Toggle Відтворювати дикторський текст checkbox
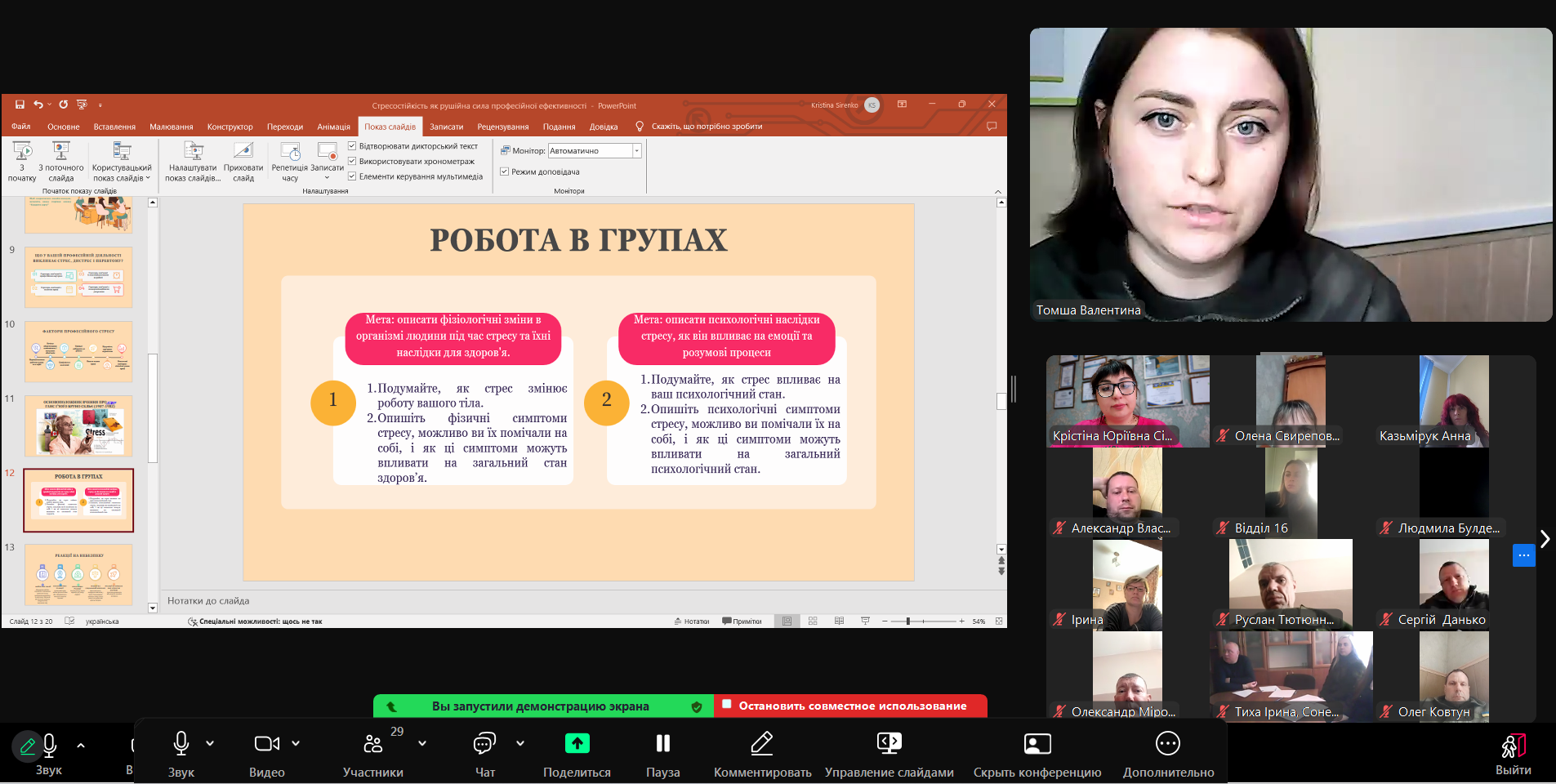Viewport: 1556px width, 784px height. point(353,146)
